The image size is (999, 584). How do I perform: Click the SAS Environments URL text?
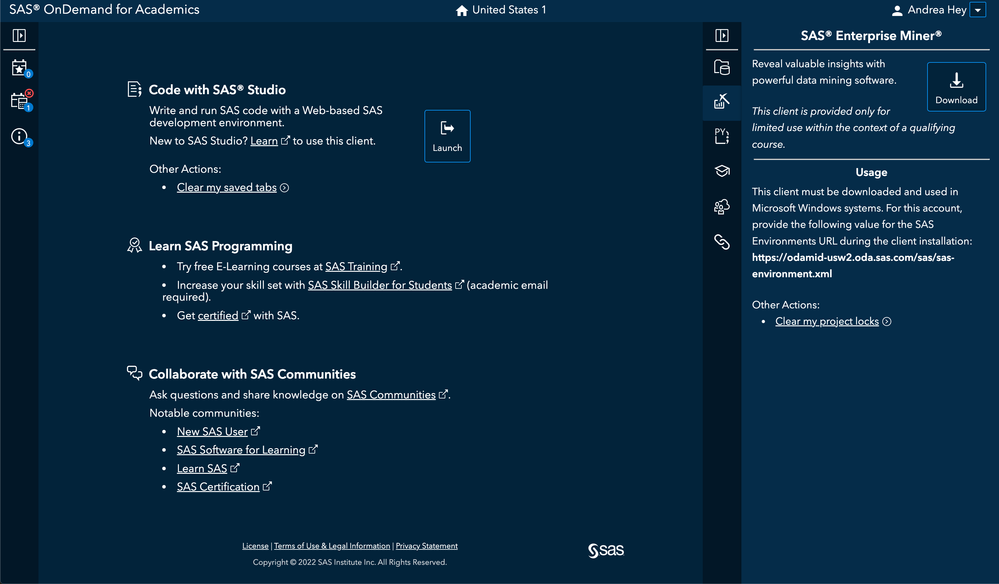[x=853, y=266]
